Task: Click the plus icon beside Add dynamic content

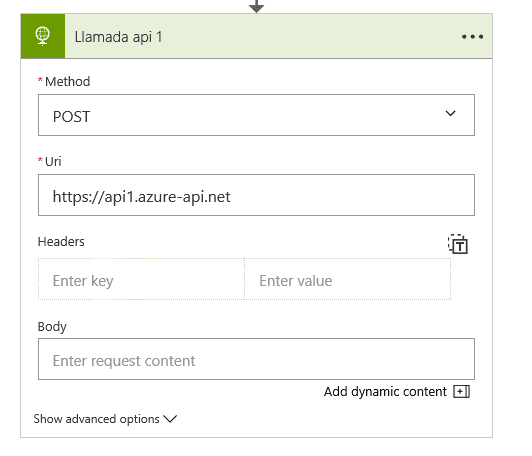Action: click(461, 392)
